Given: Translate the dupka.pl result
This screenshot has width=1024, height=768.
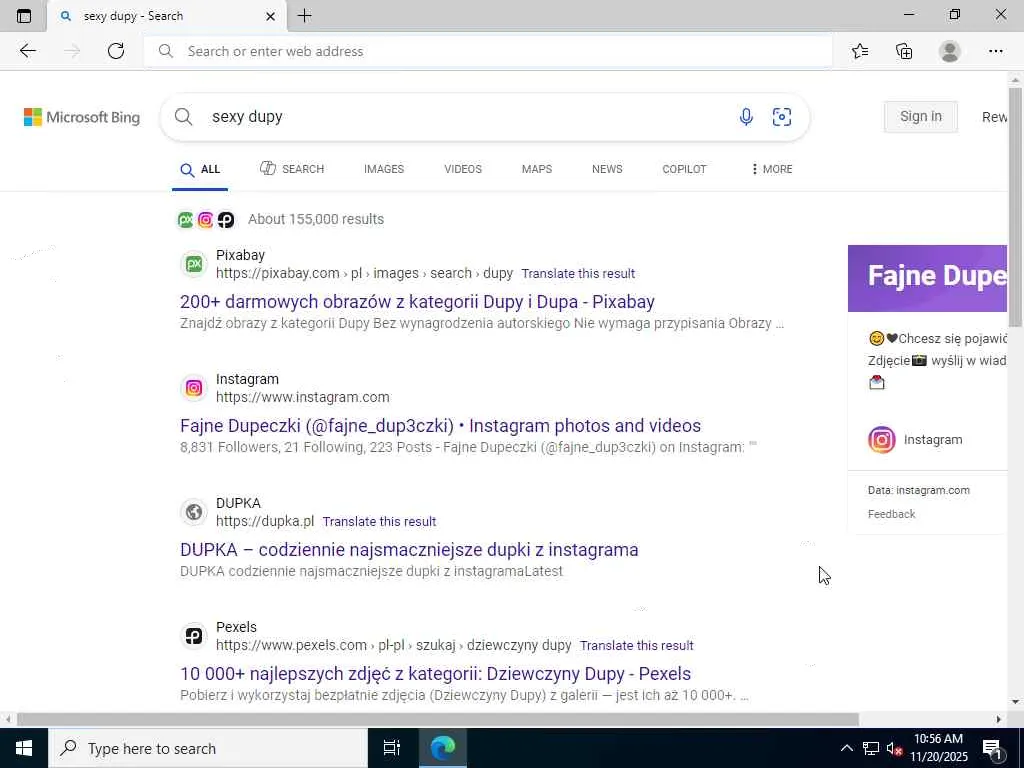Looking at the screenshot, I should point(379,522).
